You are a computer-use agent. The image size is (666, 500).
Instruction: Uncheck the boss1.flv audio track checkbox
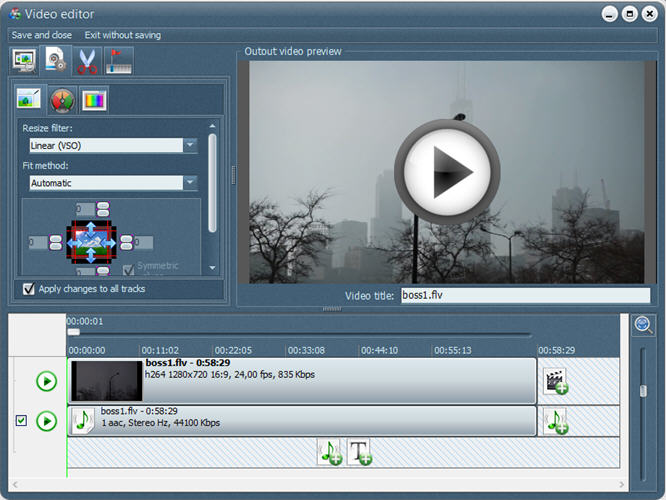coord(22,421)
